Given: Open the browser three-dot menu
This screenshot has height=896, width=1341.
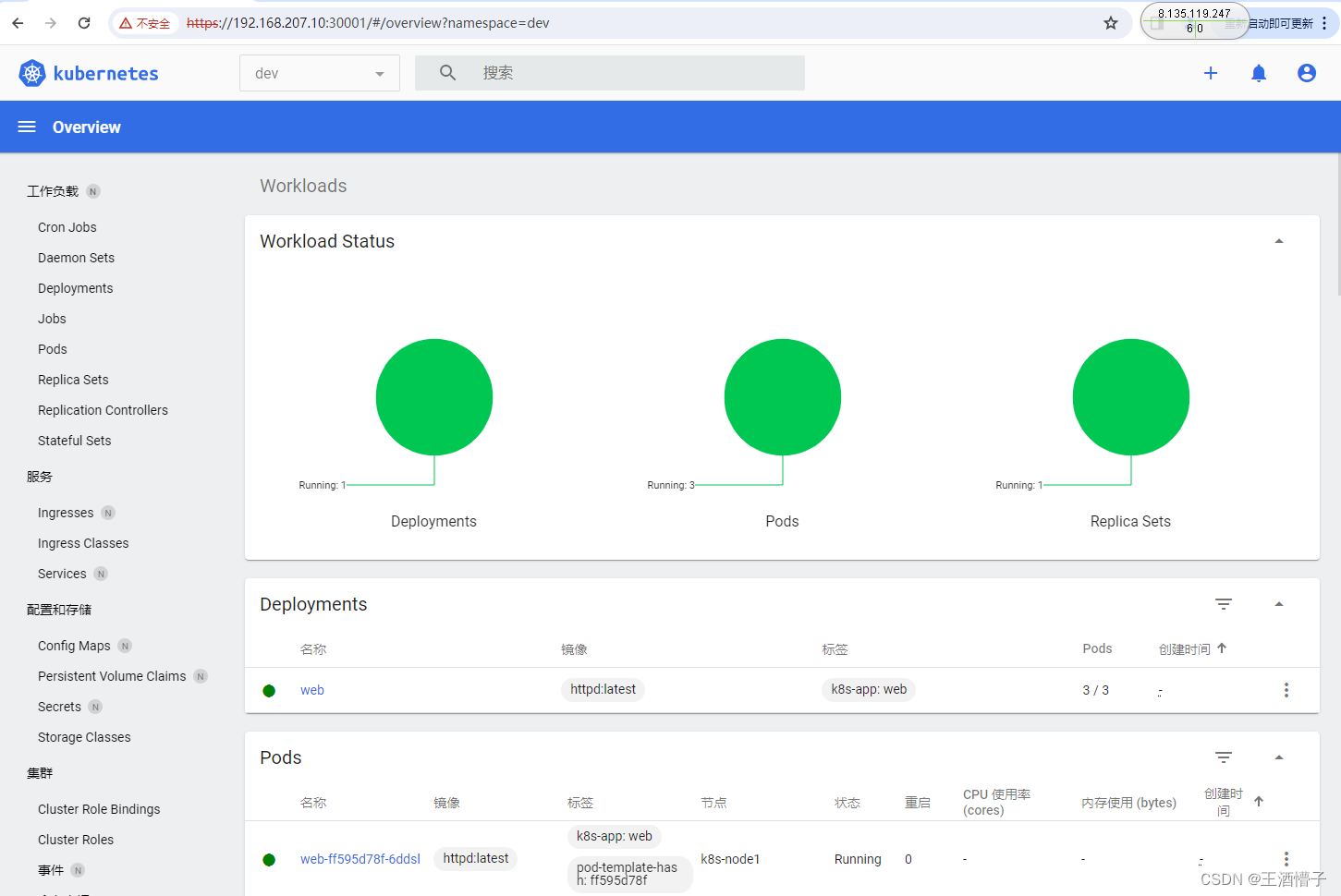Looking at the screenshot, I should [1324, 23].
